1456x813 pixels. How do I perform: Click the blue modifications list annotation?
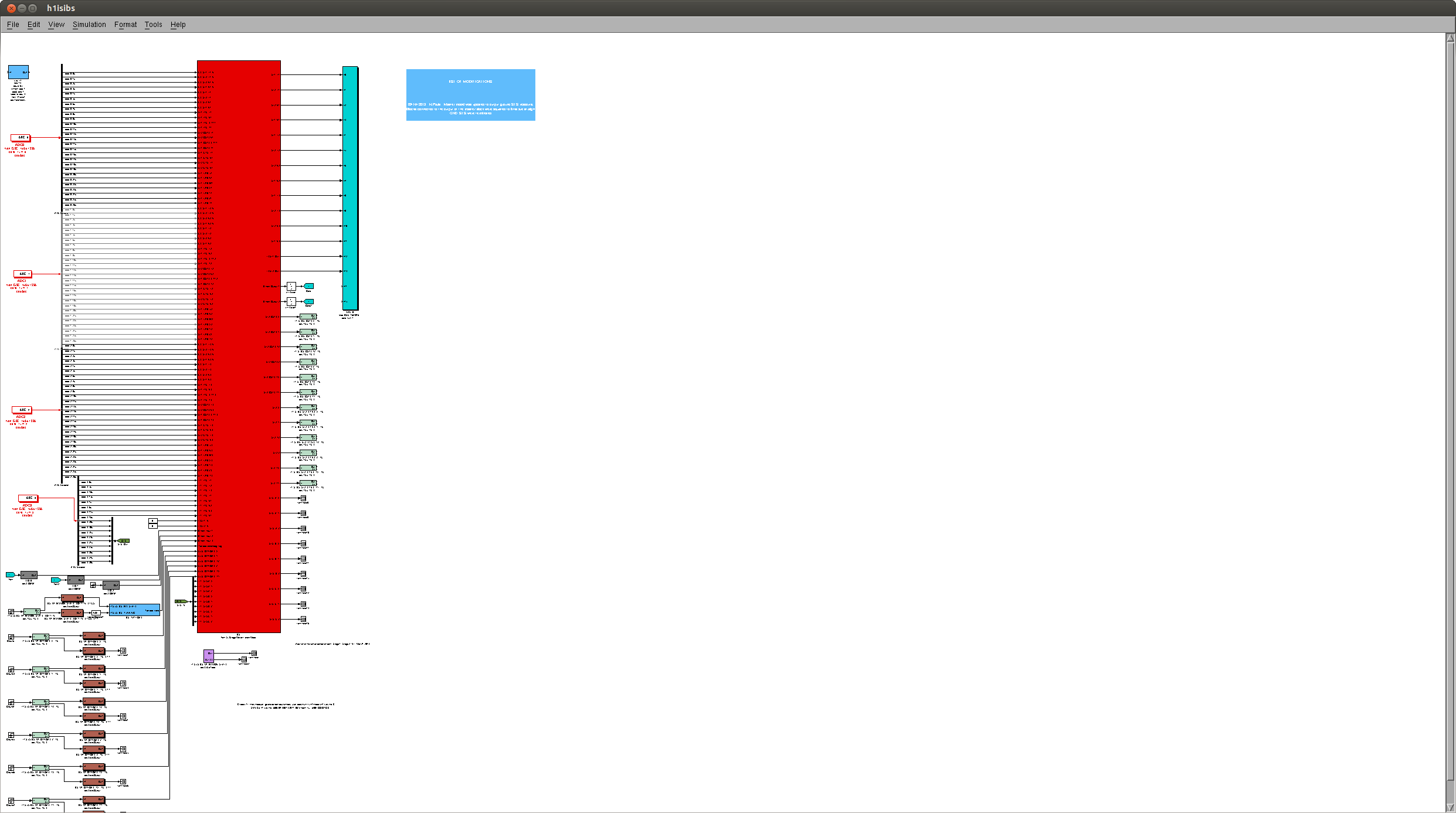point(471,95)
